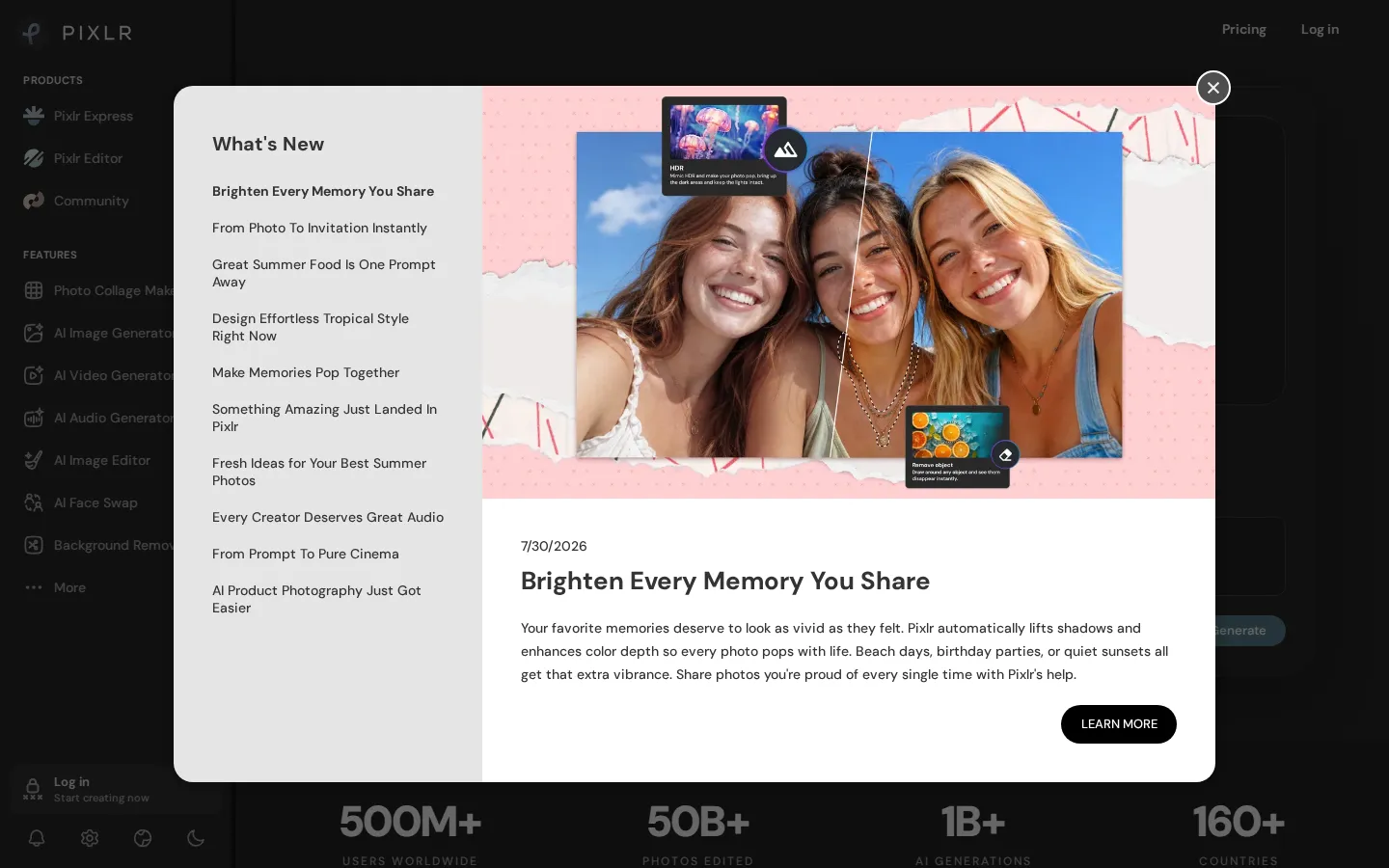Viewport: 1389px width, 868px height.
Task: Click the 50B+ photos edited stat
Action: pos(698,834)
